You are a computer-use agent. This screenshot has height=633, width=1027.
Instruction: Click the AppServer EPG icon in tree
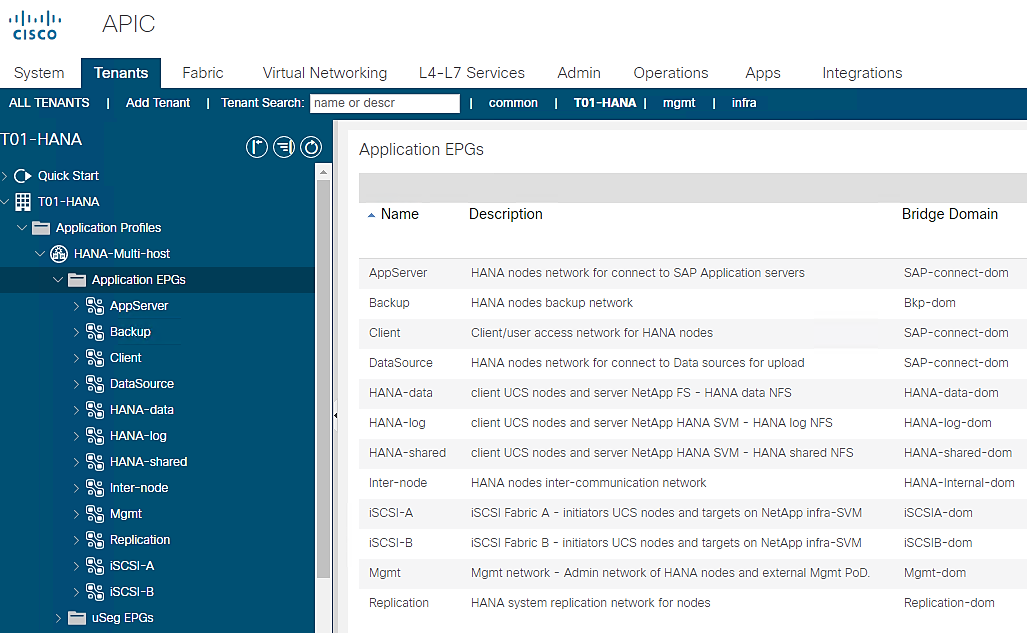pyautogui.click(x=95, y=306)
